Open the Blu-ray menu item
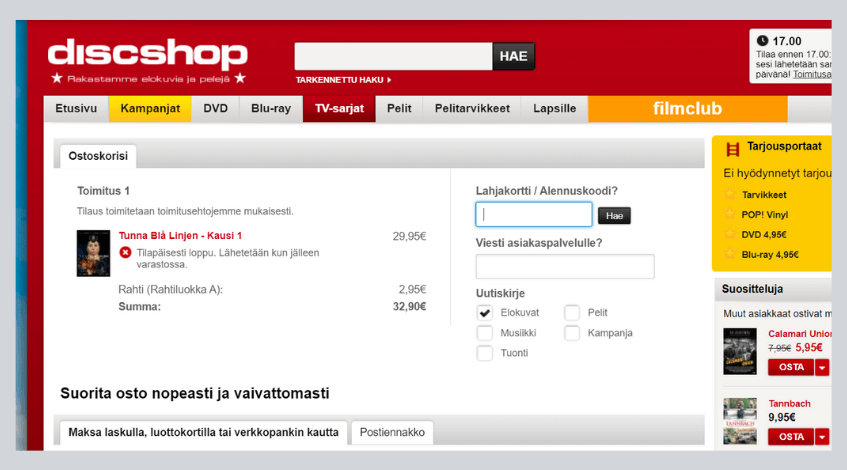The width and height of the screenshot is (847, 470). coord(271,109)
